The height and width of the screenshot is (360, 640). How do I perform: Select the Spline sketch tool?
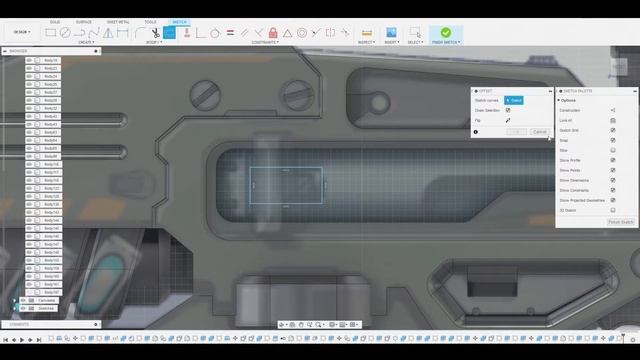(94, 33)
